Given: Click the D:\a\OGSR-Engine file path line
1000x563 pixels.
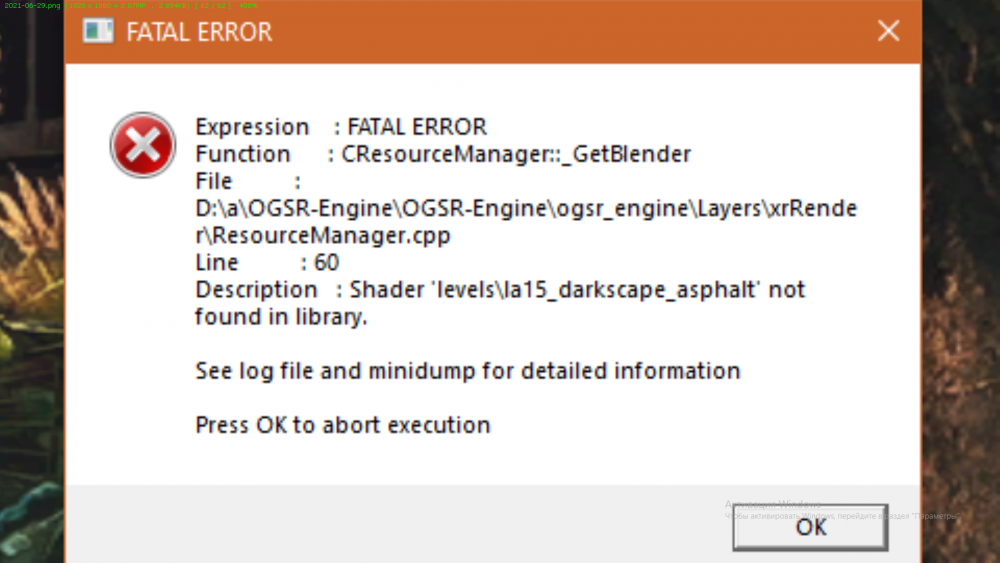Looking at the screenshot, I should 527,209.
